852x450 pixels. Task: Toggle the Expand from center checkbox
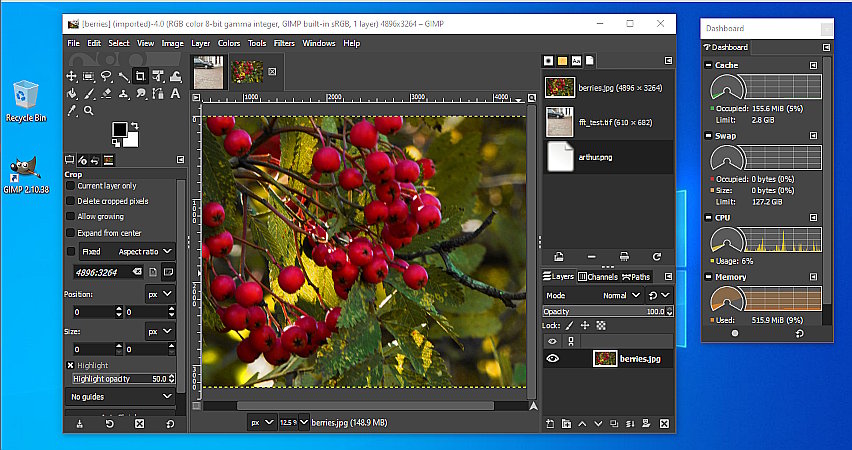71,231
